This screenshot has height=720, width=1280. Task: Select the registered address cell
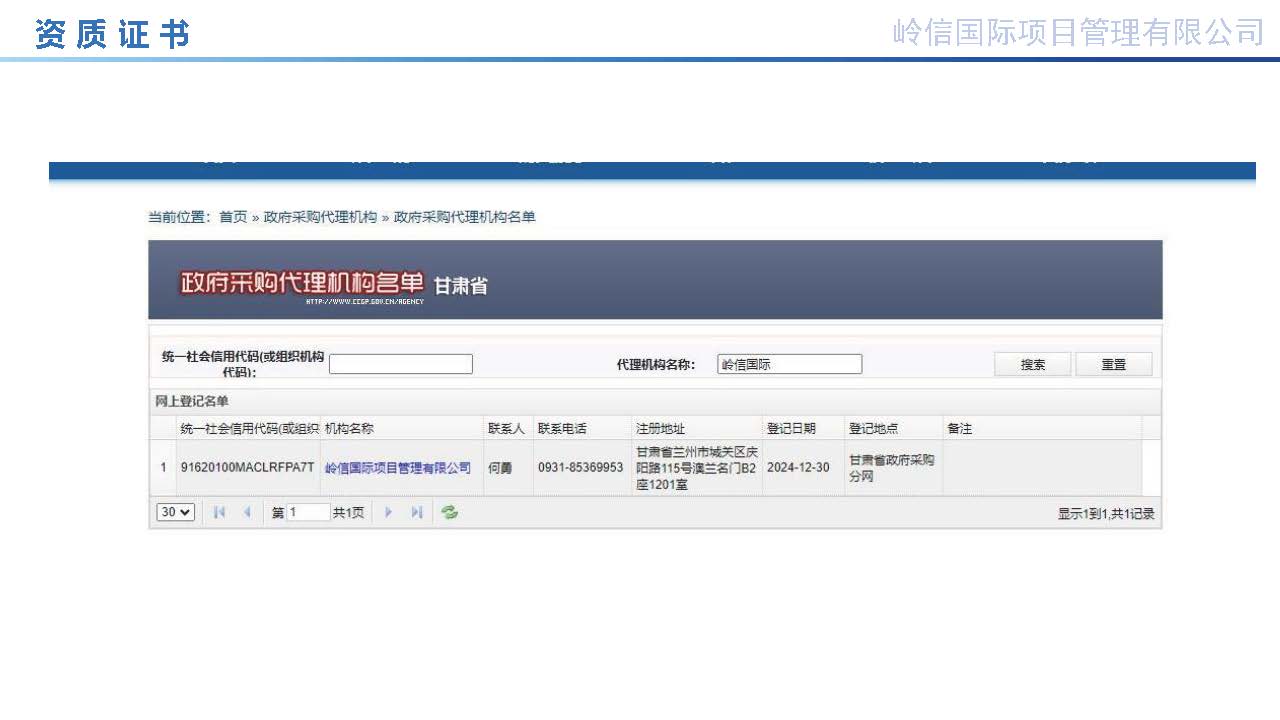696,468
